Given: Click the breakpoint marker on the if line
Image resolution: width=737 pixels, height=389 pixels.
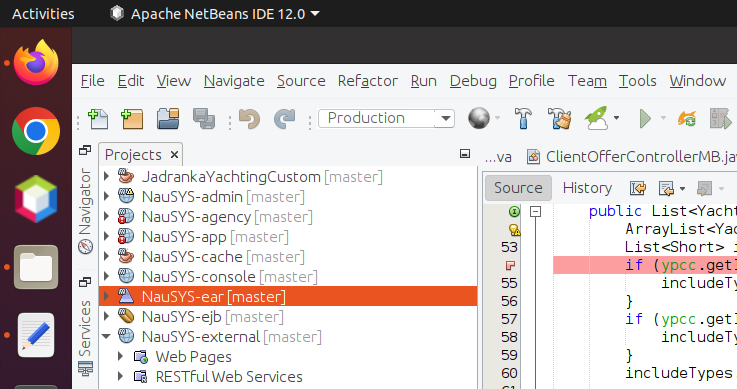Looking at the screenshot, I should pyautogui.click(x=510, y=265).
